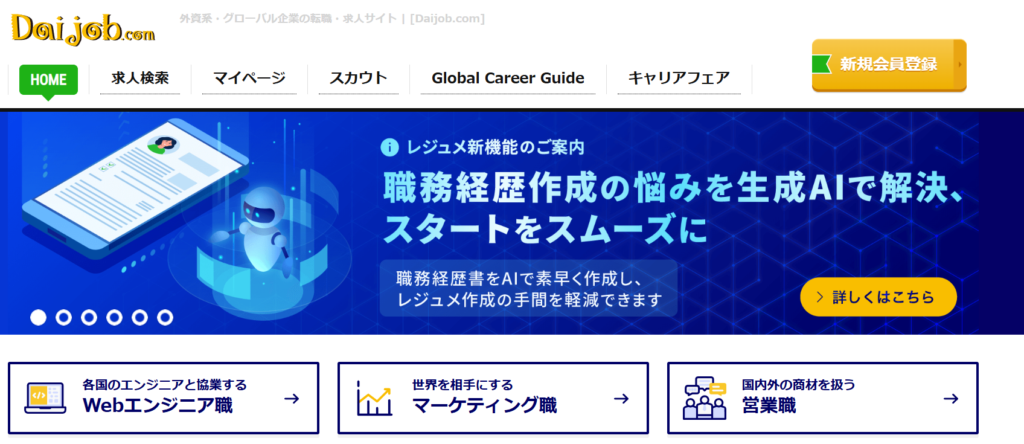
Task: Click the sales people chat icon
Action: [x=704, y=399]
